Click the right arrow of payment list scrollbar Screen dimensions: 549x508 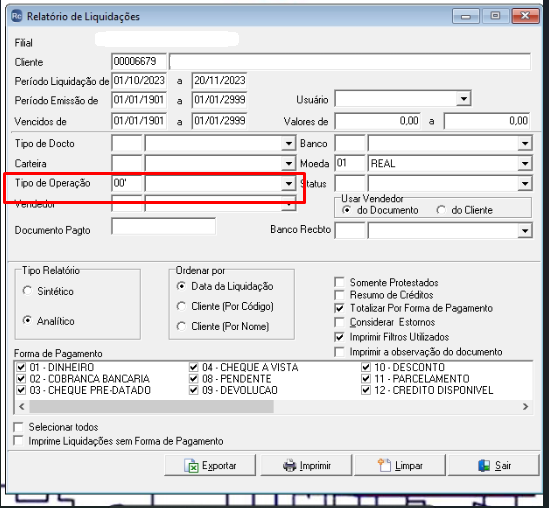[525, 406]
